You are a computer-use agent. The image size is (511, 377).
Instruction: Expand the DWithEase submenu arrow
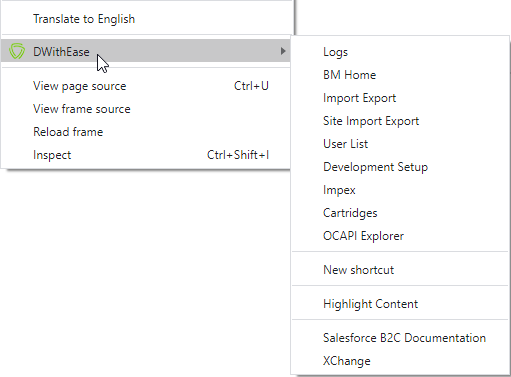(x=283, y=51)
